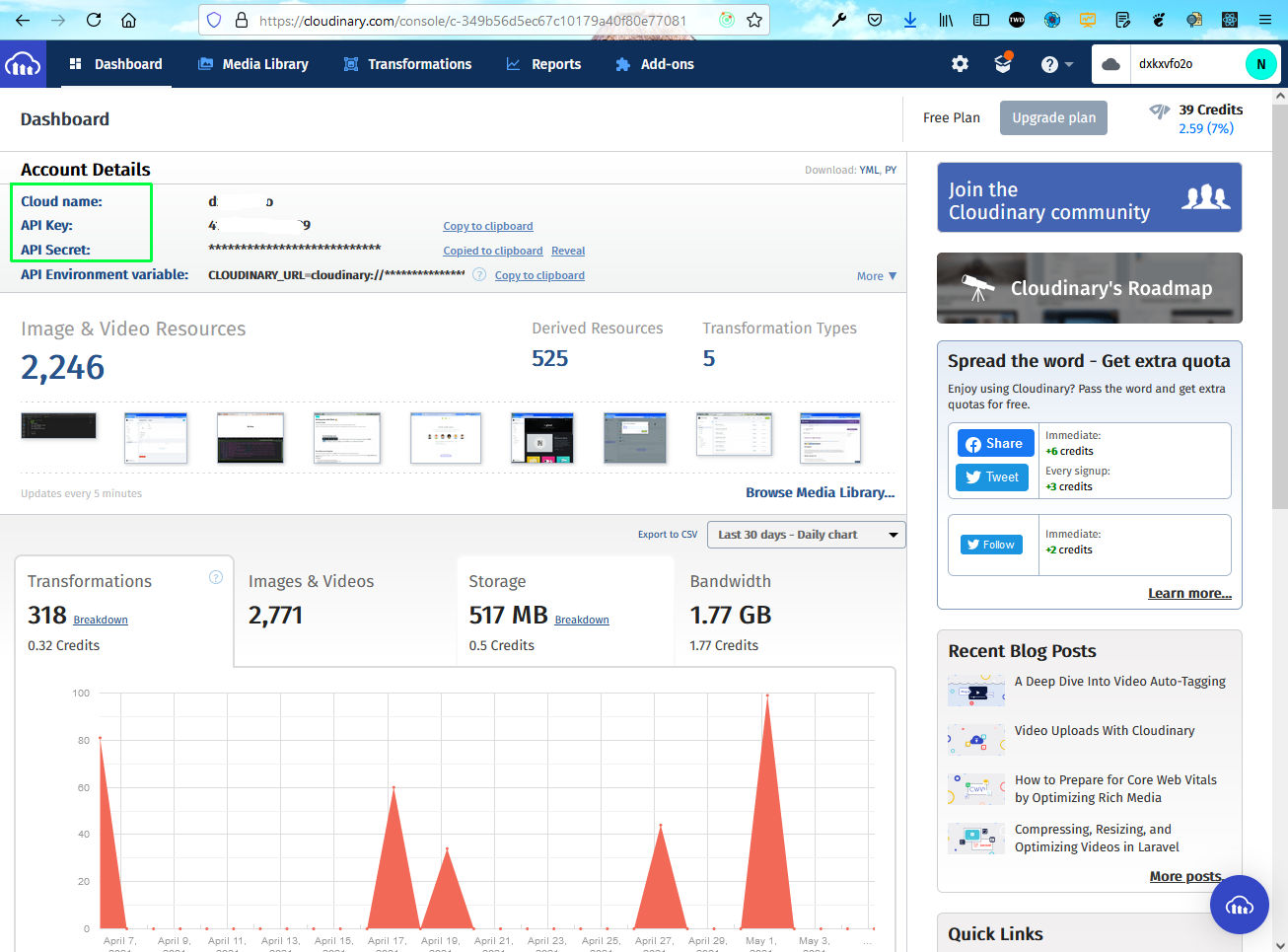The width and height of the screenshot is (1288, 952).
Task: Click the help icon next to environment variable
Action: click(479, 275)
